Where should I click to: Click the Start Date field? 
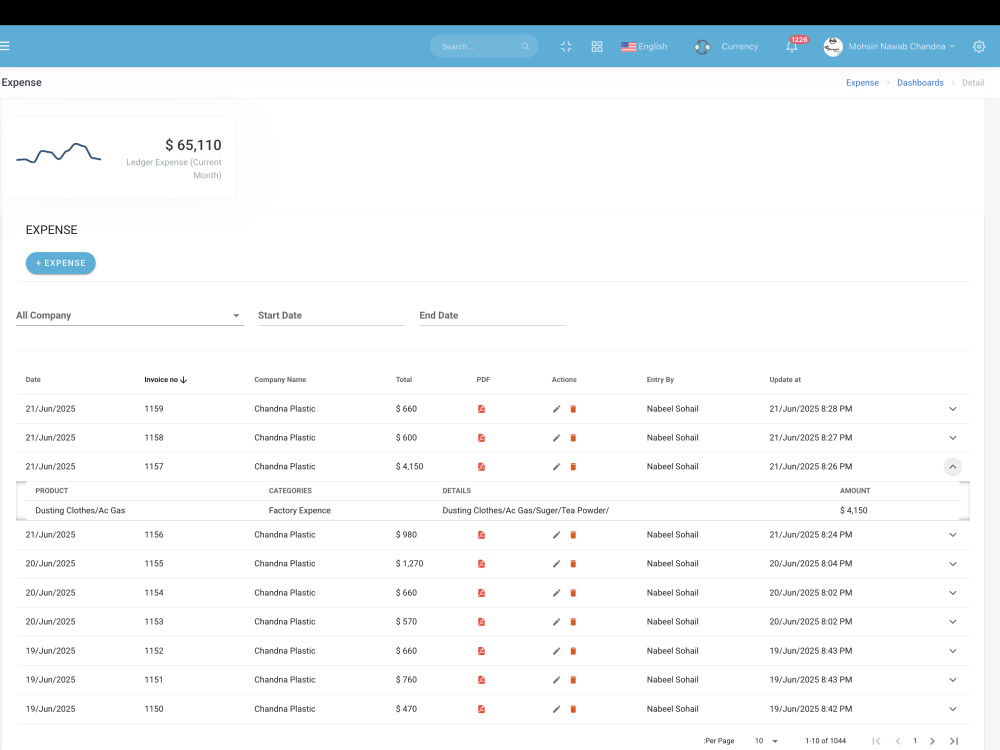point(331,315)
